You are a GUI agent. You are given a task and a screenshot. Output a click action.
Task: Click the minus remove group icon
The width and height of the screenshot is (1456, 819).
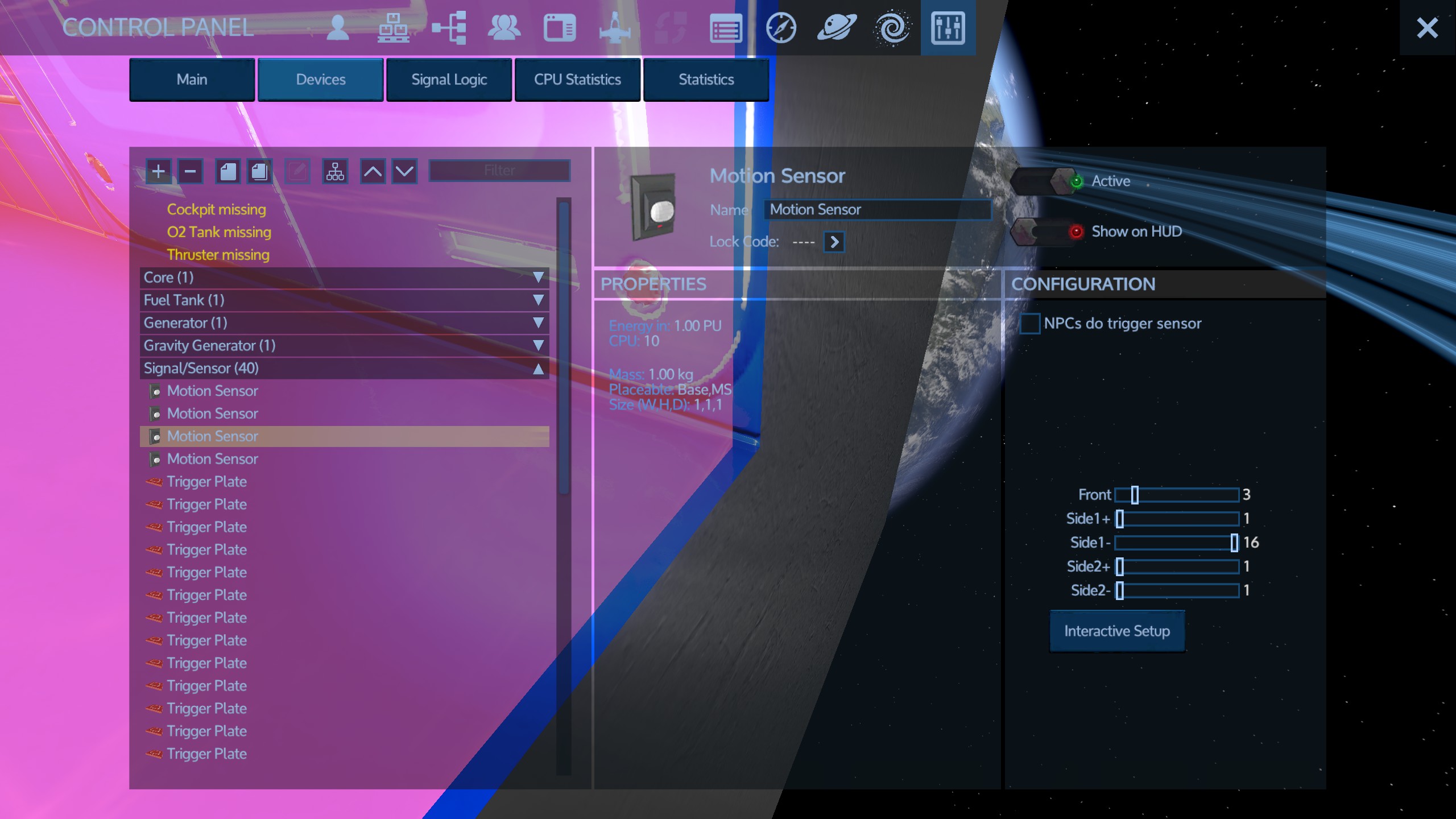[x=190, y=171]
